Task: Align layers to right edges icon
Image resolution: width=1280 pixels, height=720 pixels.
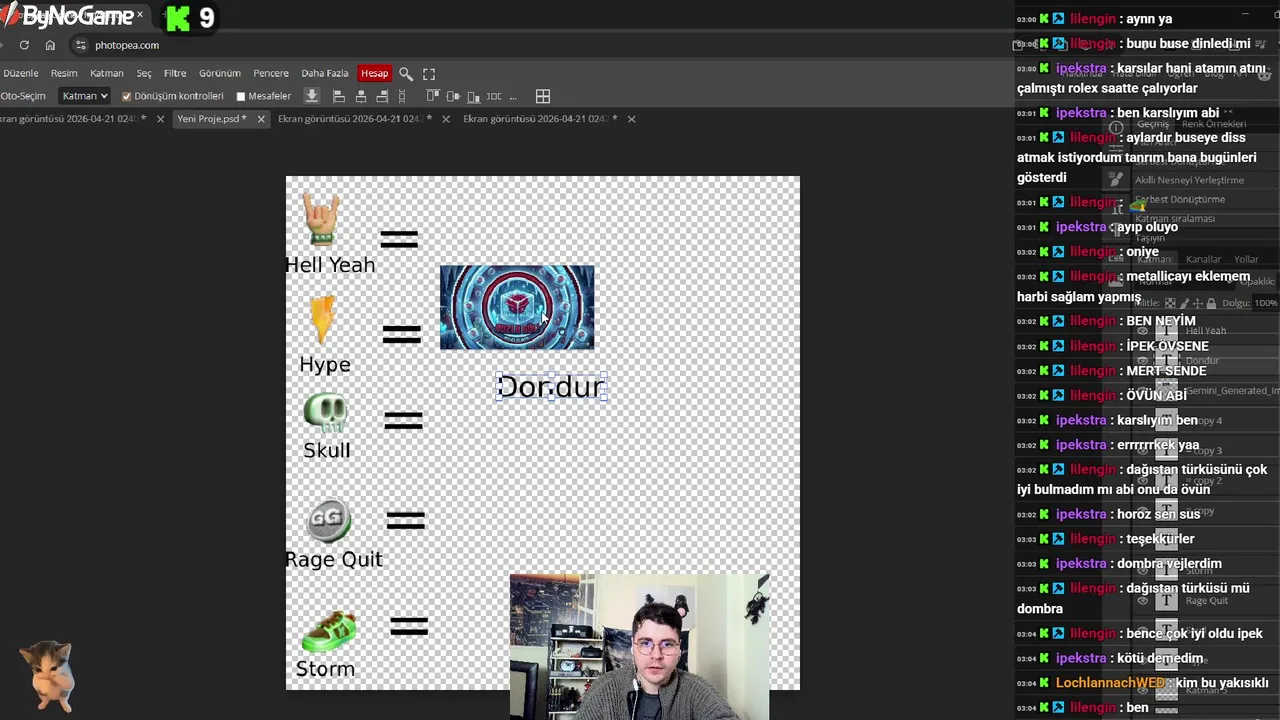Action: click(x=382, y=96)
